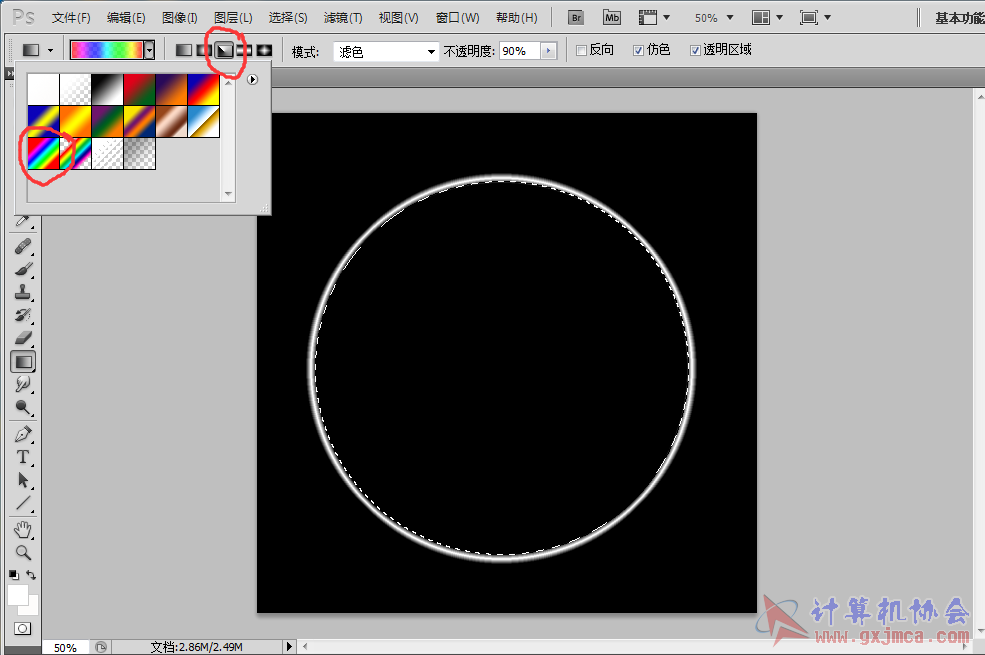Choose the radial gradient style

click(x=204, y=50)
